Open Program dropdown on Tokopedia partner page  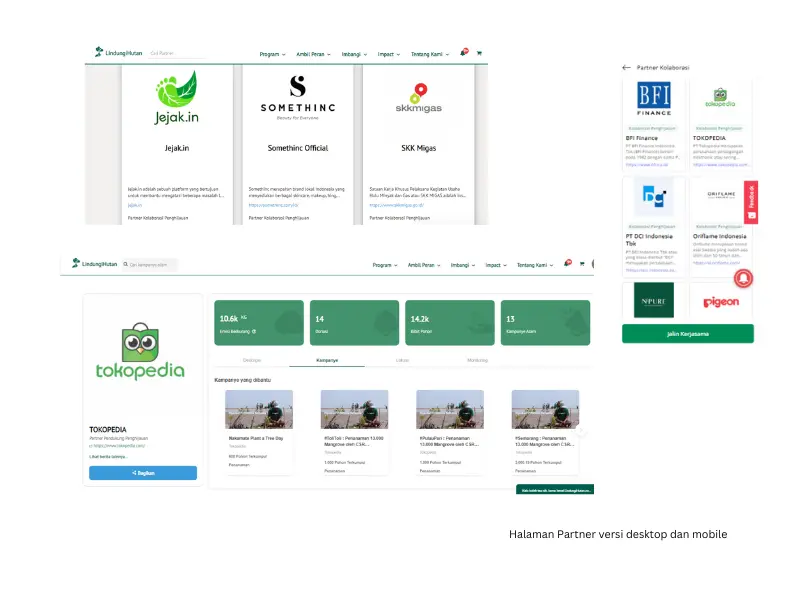click(x=385, y=265)
